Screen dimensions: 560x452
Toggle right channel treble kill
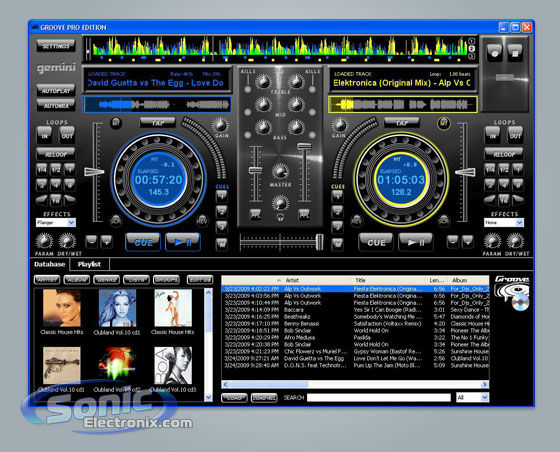[312, 89]
